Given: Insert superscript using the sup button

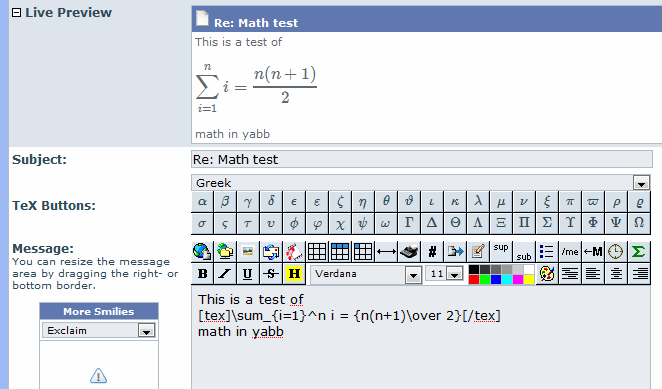Looking at the screenshot, I should [501, 252].
